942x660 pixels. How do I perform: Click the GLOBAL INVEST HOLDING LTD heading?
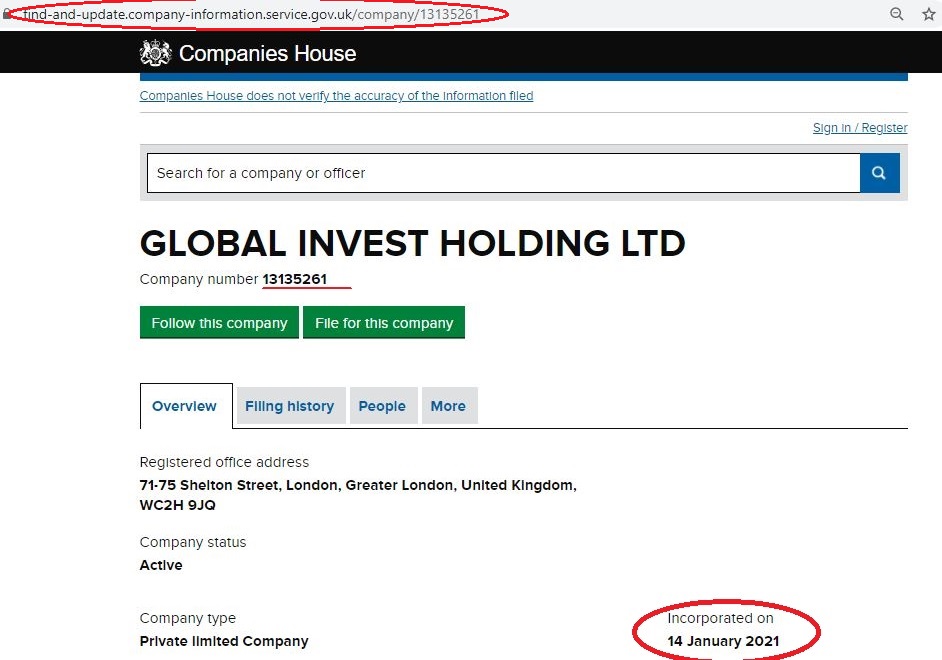pyautogui.click(x=412, y=243)
